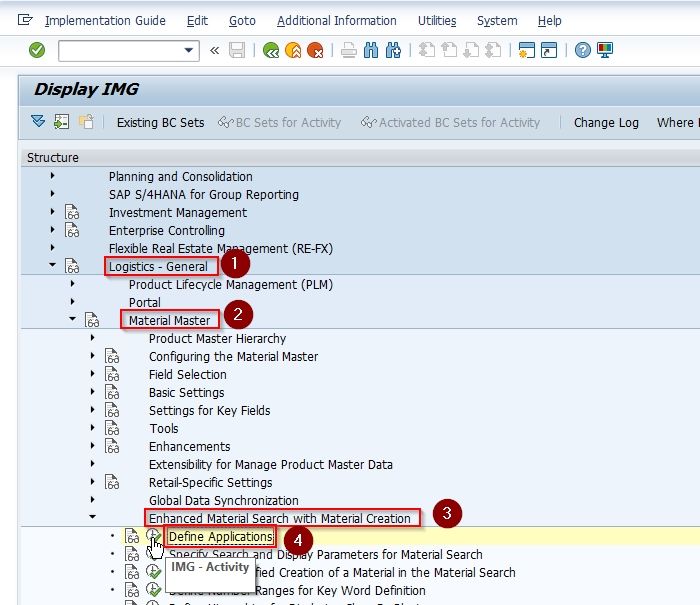Viewport: 700px width, 605px height.
Task: Open documentation icon for Material Master
Action: [92, 320]
